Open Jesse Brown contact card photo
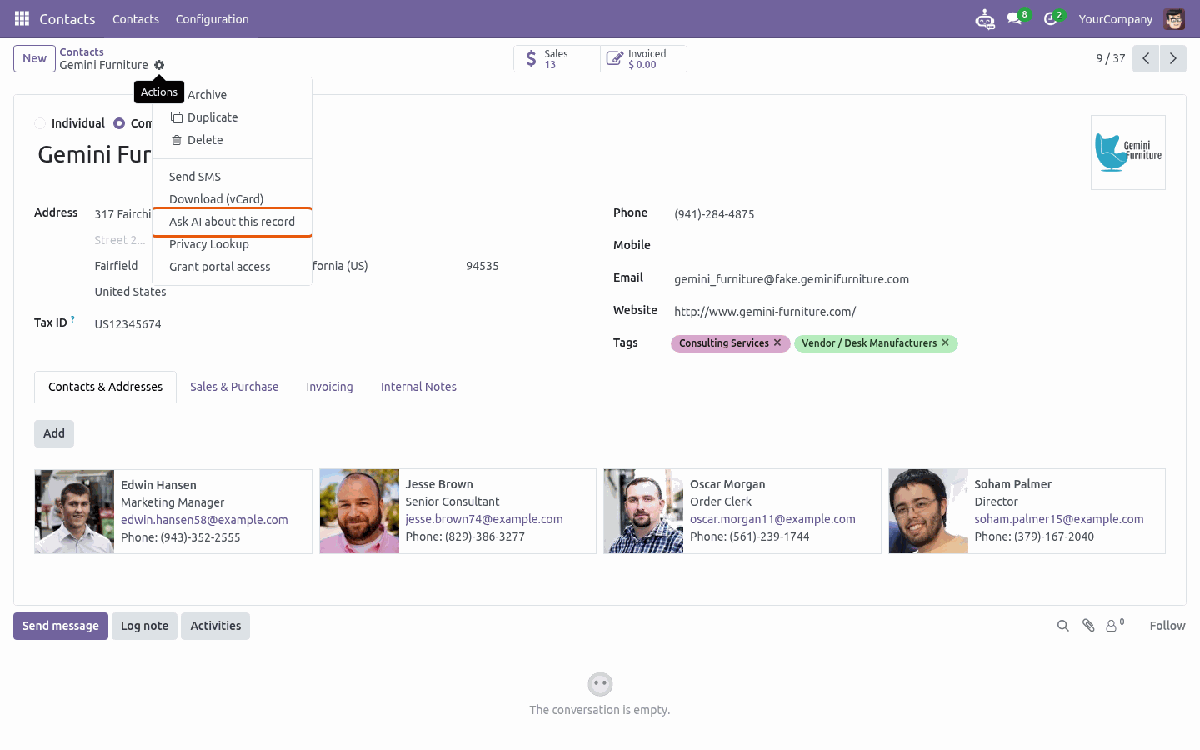This screenshot has width=1200, height=750. click(x=359, y=511)
